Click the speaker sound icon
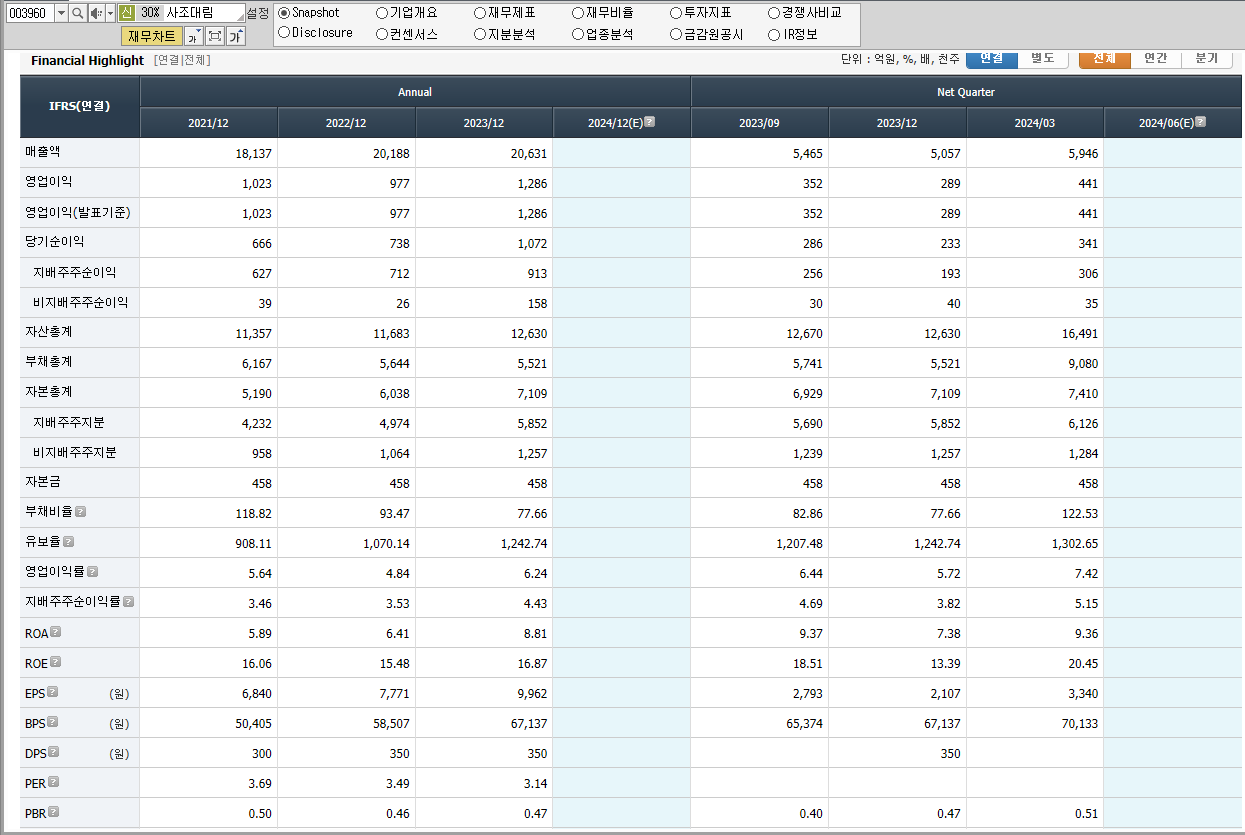The image size is (1245, 835). [x=95, y=13]
